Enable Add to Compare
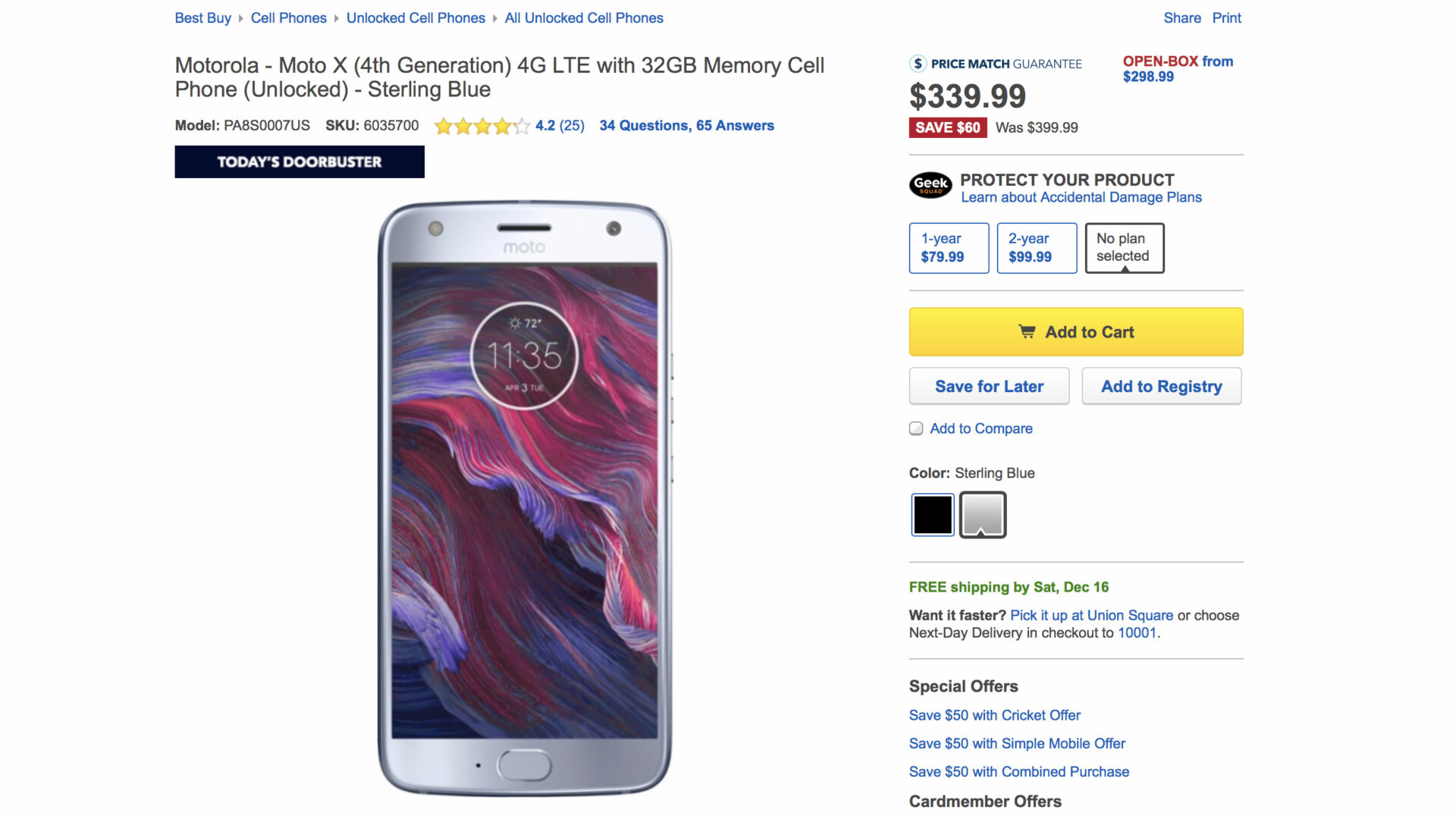Image resolution: width=1456 pixels, height=819 pixels. coord(915,428)
